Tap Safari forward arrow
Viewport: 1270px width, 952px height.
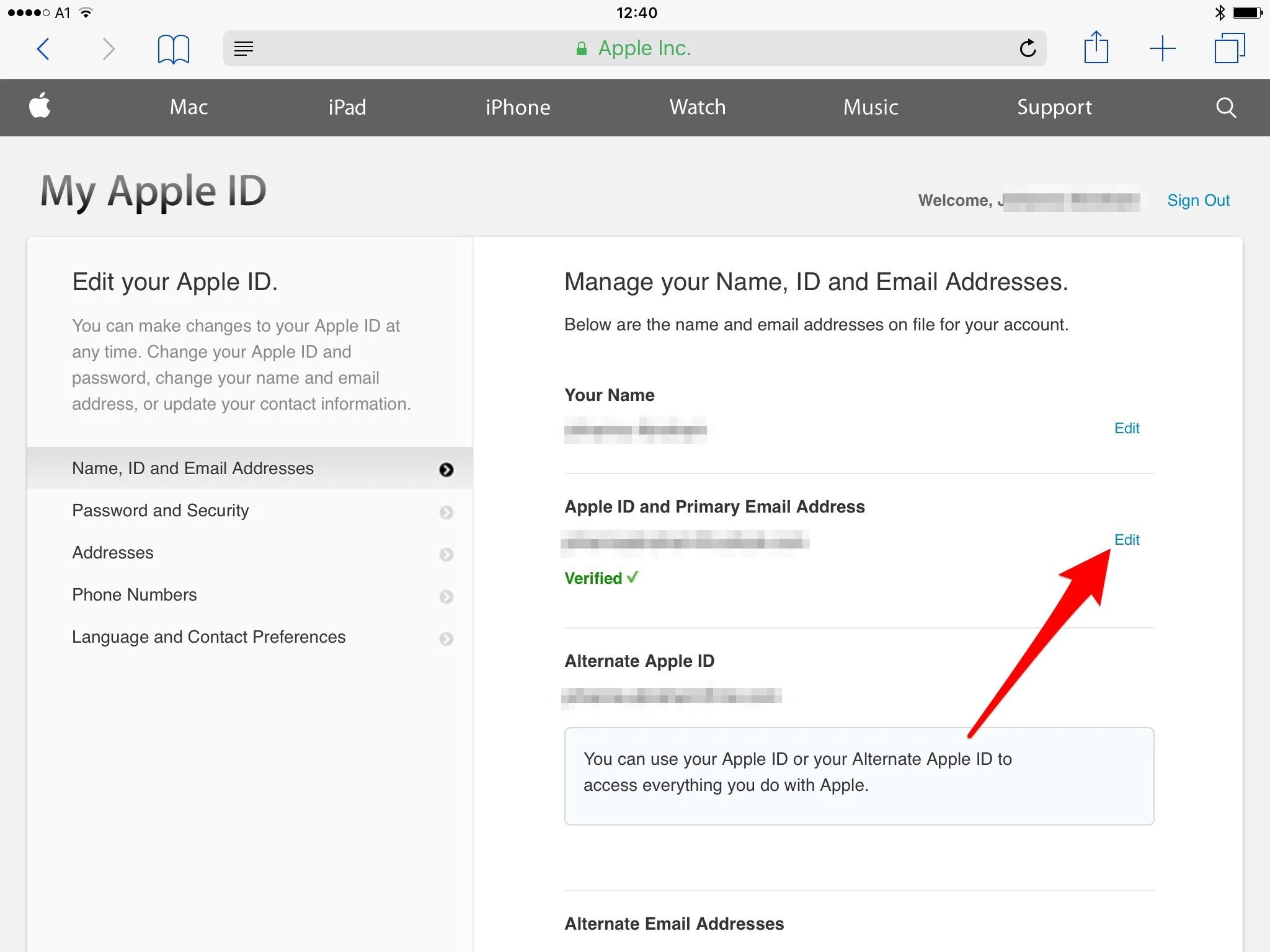click(109, 49)
